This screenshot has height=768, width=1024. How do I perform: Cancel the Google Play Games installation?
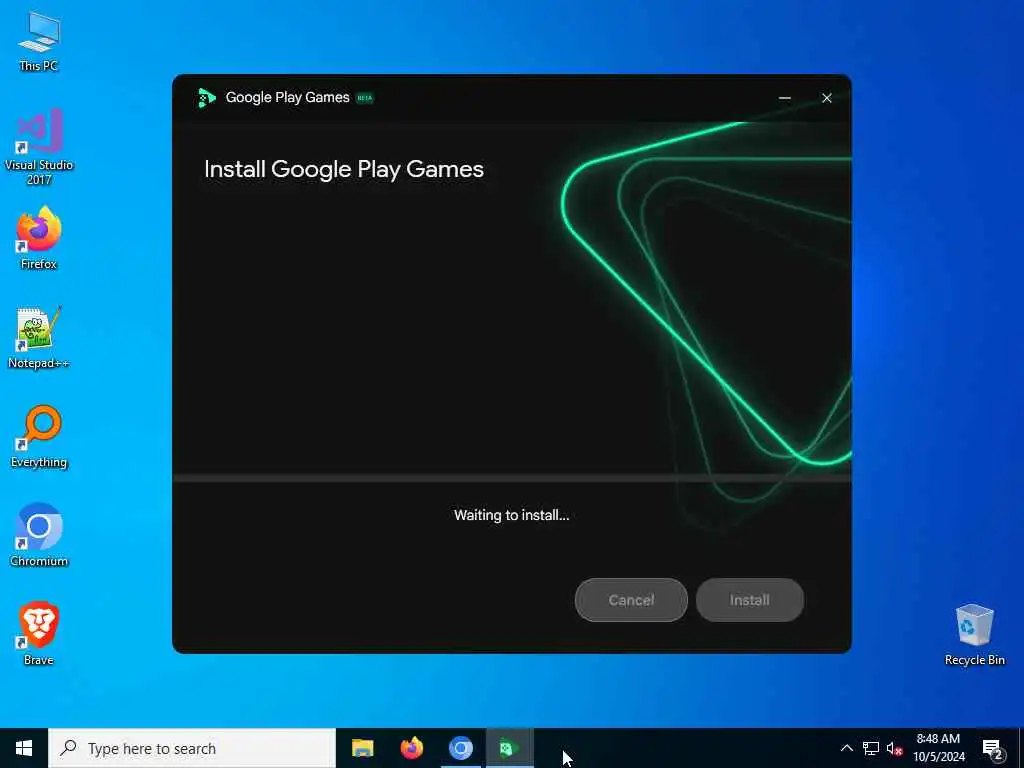click(x=631, y=600)
